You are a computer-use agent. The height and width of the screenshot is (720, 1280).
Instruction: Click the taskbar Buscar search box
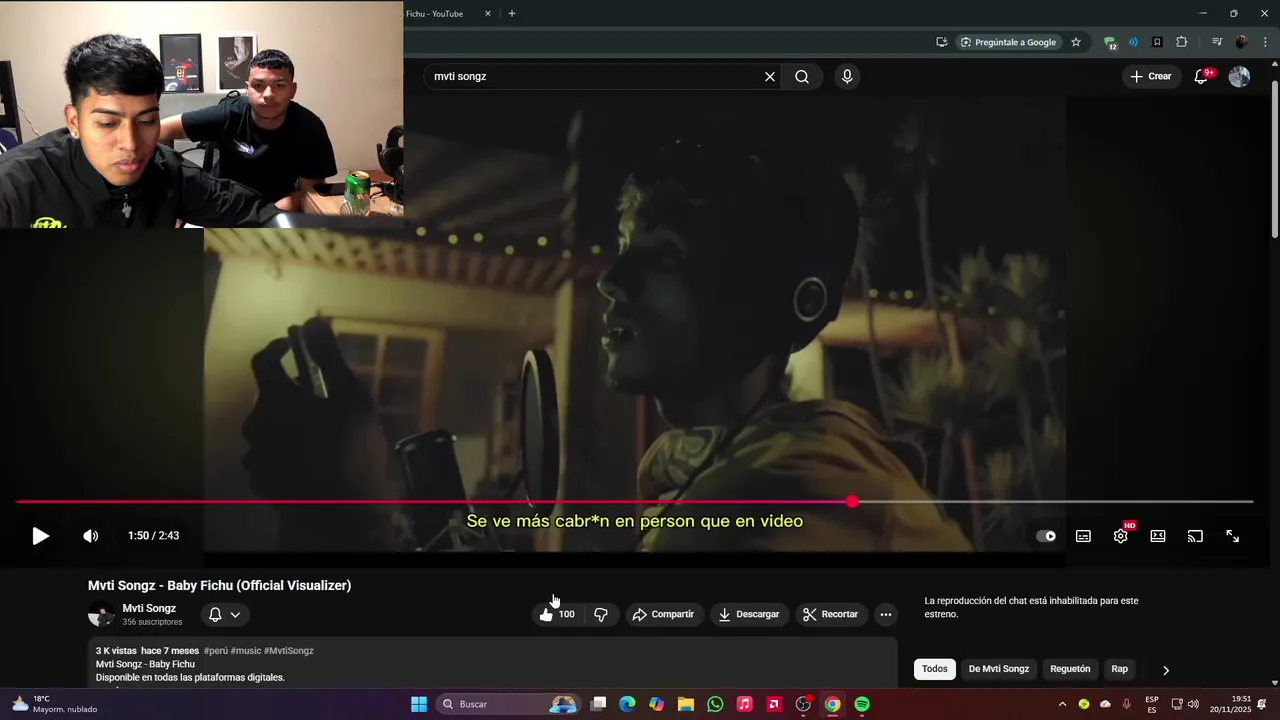(510, 704)
